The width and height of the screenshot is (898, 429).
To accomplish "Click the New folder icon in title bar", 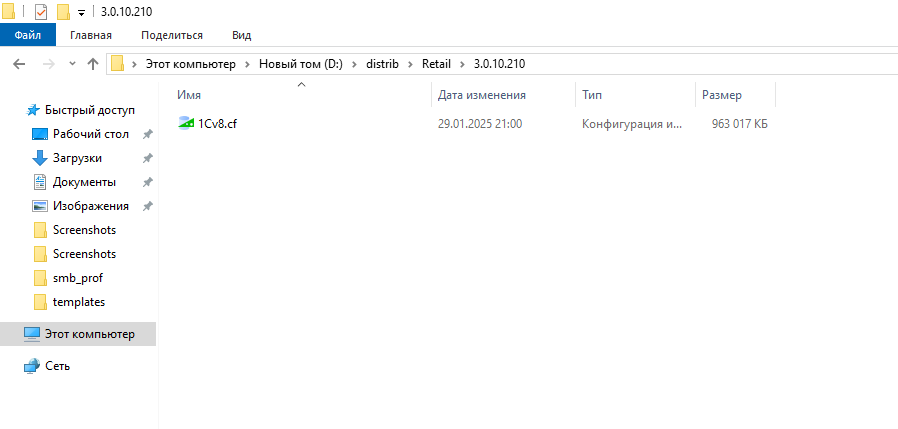I will click(63, 12).
